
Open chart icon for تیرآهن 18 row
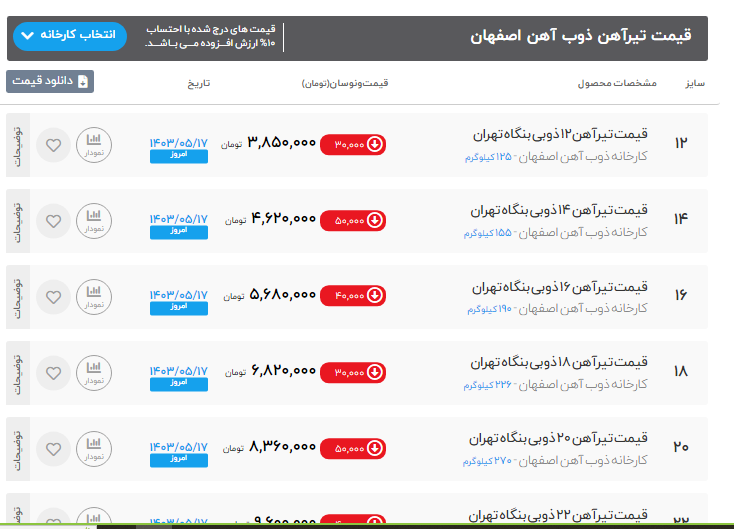tap(94, 372)
